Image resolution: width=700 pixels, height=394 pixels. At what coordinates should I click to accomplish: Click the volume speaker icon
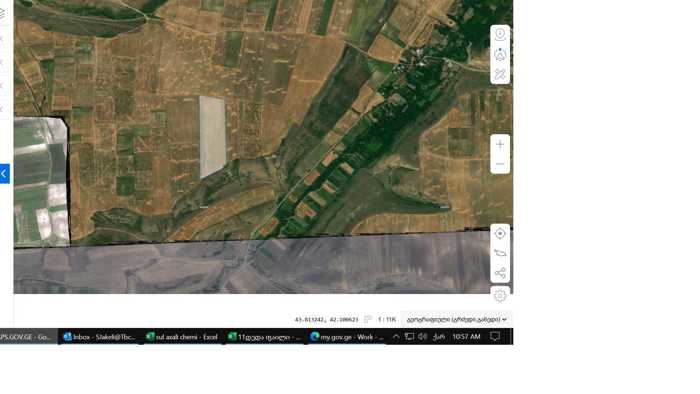click(x=423, y=337)
